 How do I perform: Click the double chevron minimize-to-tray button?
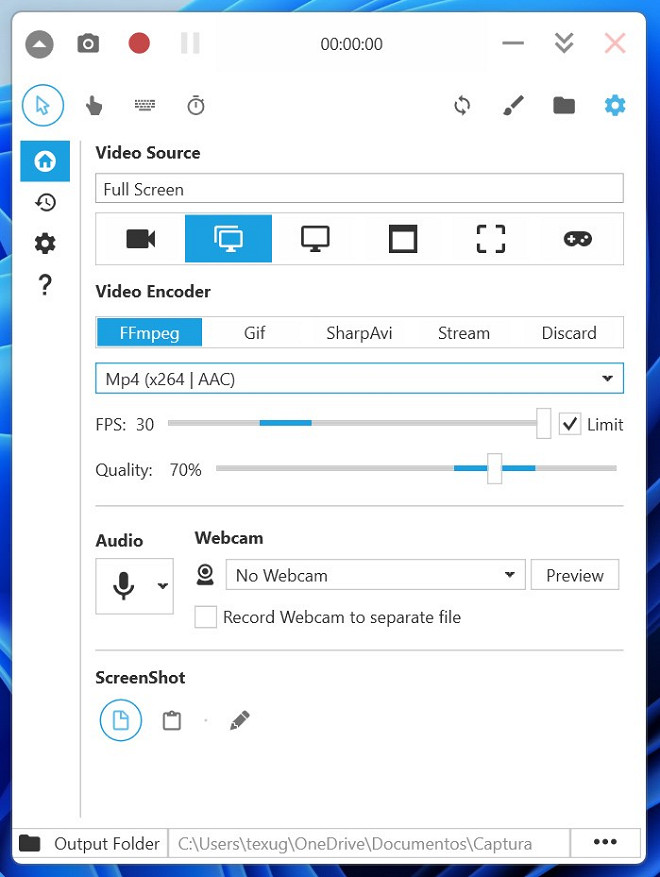(564, 43)
